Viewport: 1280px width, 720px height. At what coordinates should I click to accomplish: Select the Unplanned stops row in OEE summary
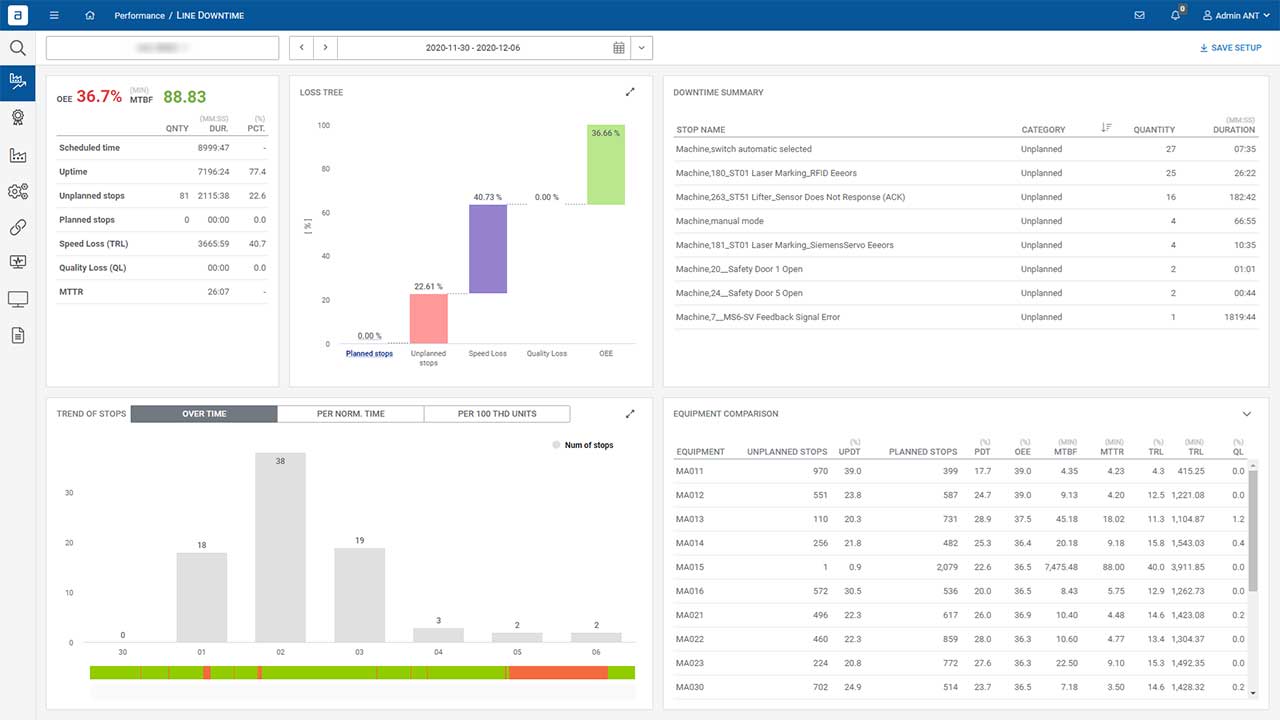point(162,196)
